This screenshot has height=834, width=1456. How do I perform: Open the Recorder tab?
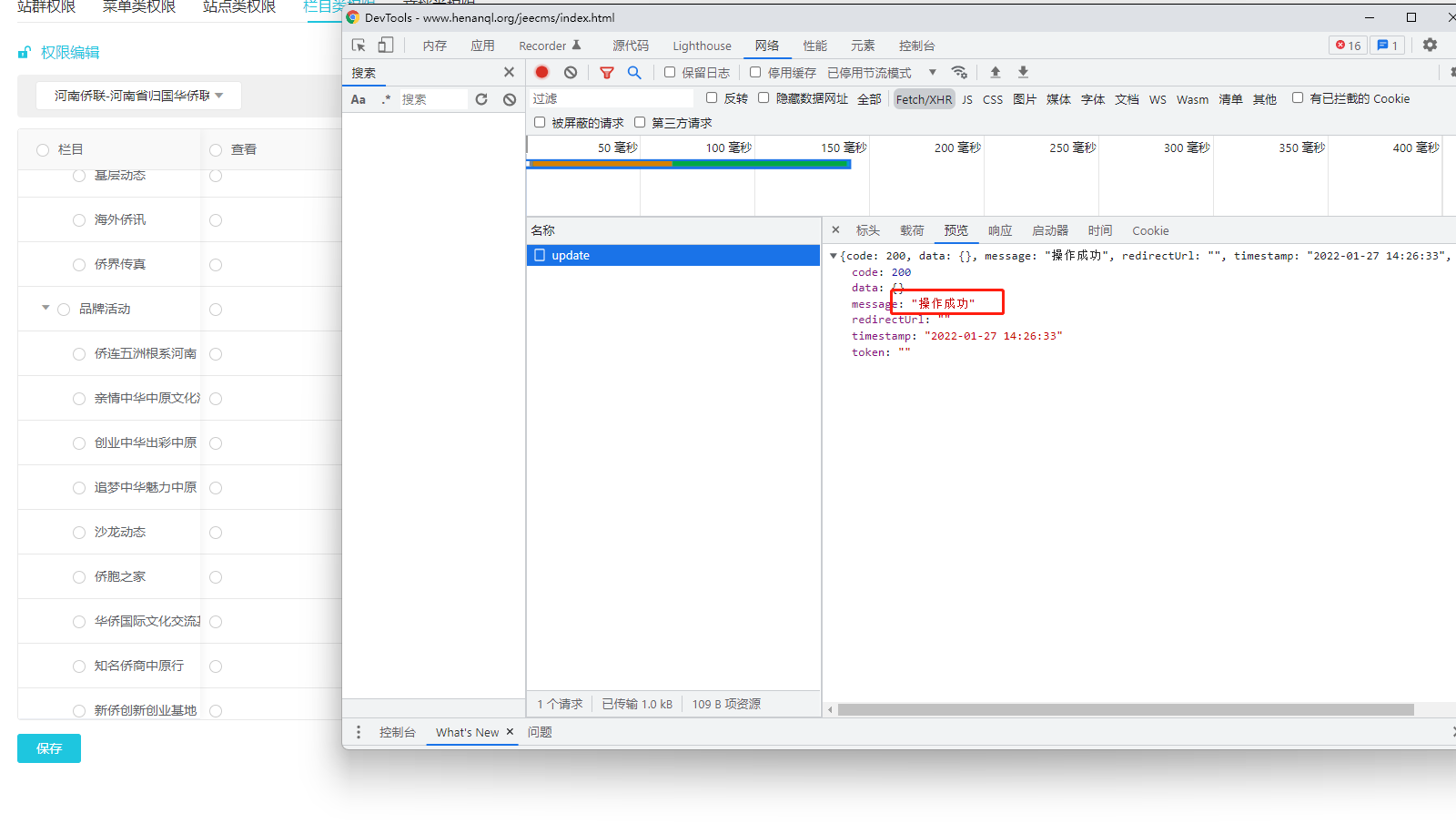tap(550, 46)
